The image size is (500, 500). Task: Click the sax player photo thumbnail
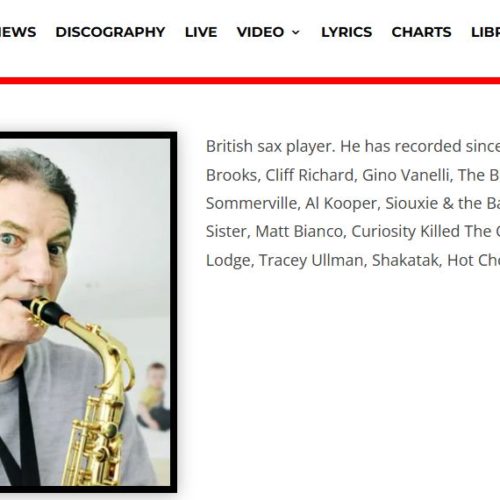(85, 312)
